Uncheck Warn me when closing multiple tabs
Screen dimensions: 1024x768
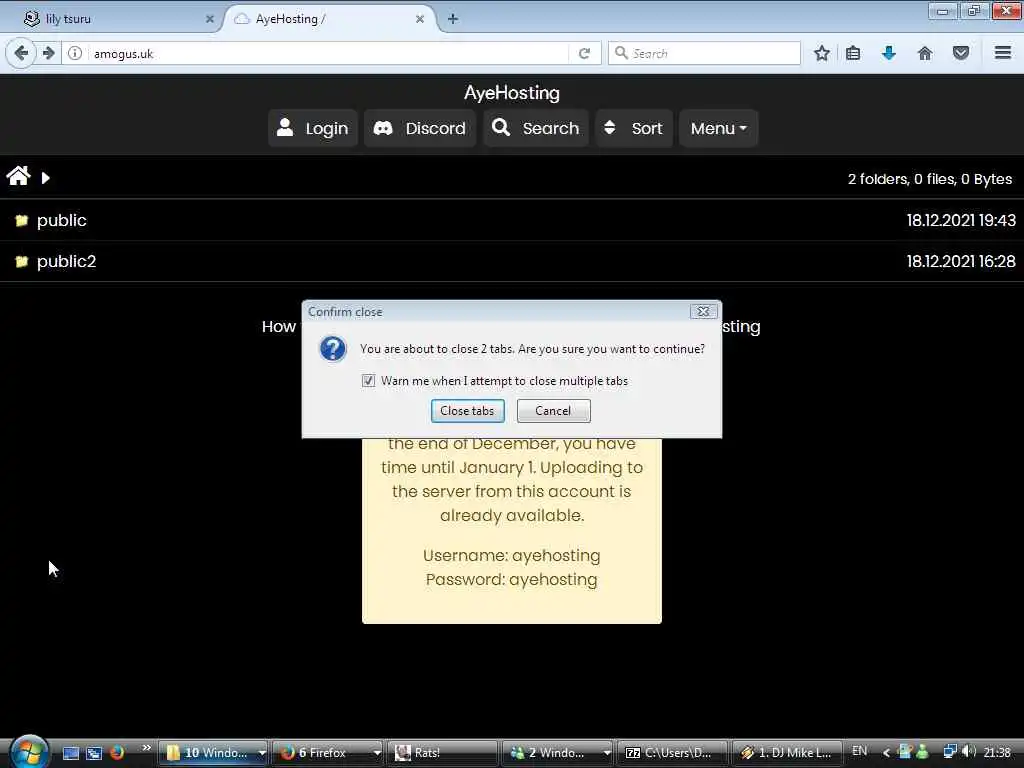coord(368,381)
